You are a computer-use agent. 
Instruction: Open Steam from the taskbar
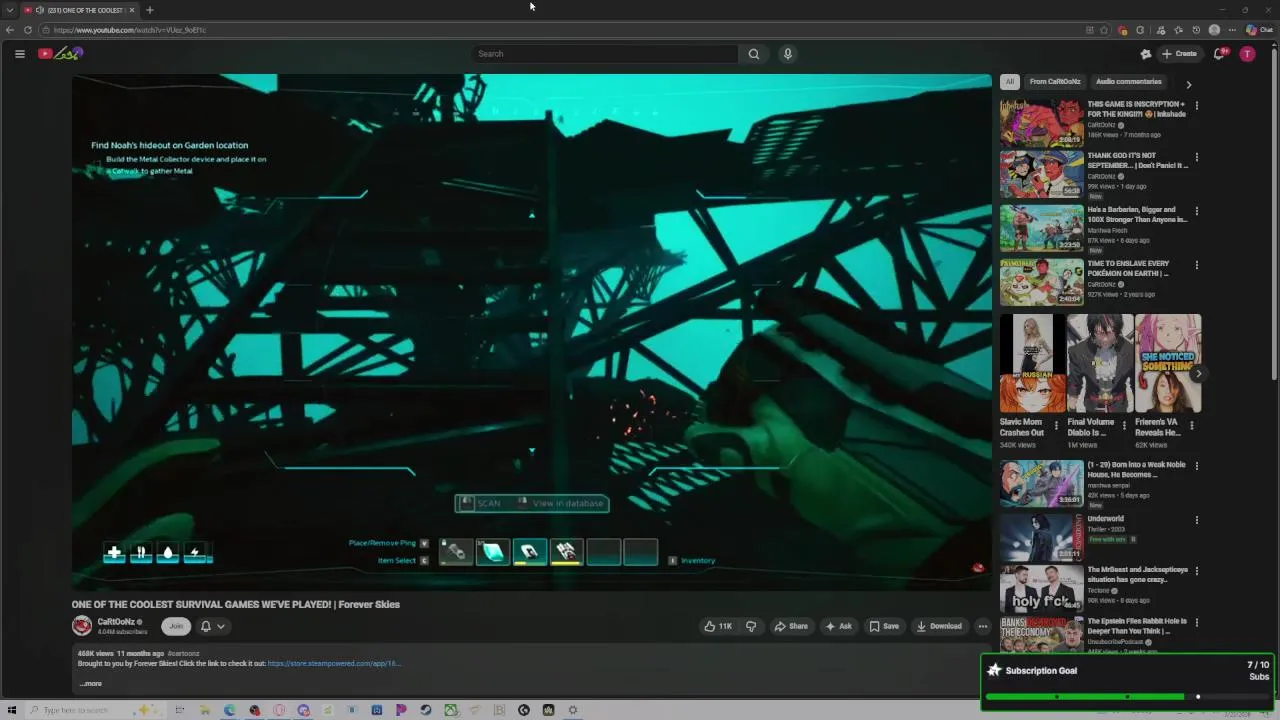(x=426, y=711)
